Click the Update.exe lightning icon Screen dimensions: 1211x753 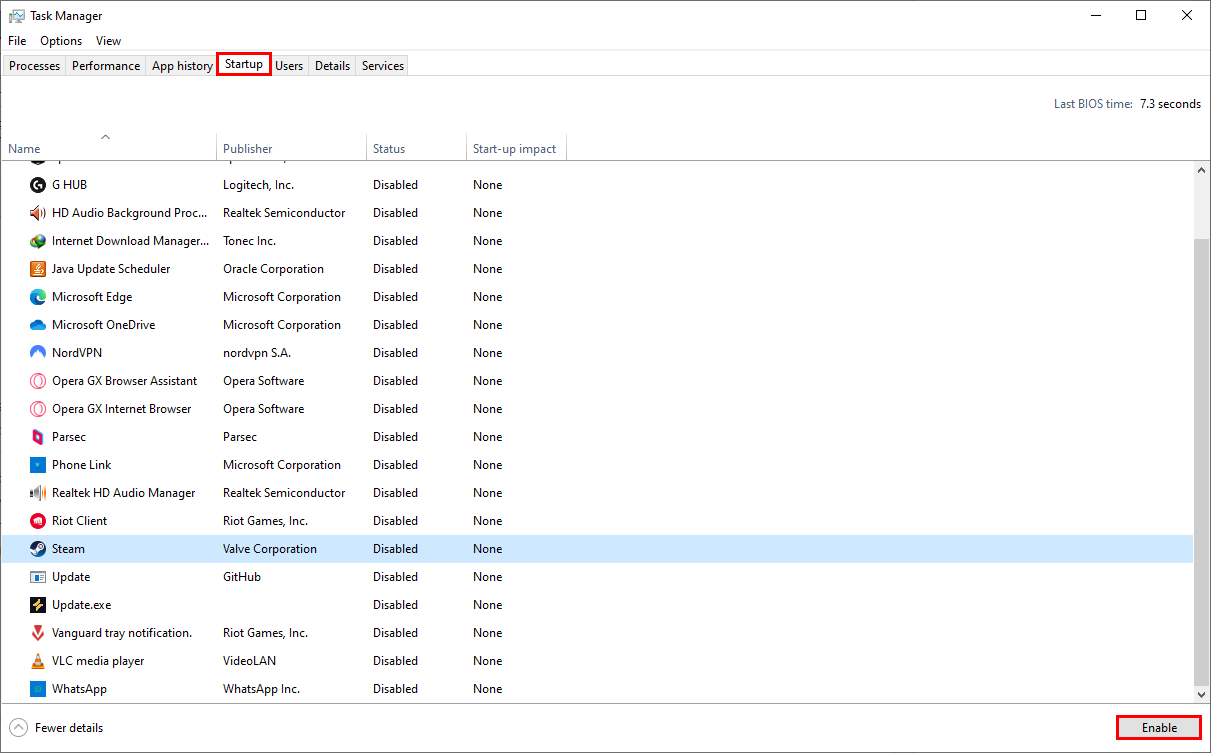point(38,605)
